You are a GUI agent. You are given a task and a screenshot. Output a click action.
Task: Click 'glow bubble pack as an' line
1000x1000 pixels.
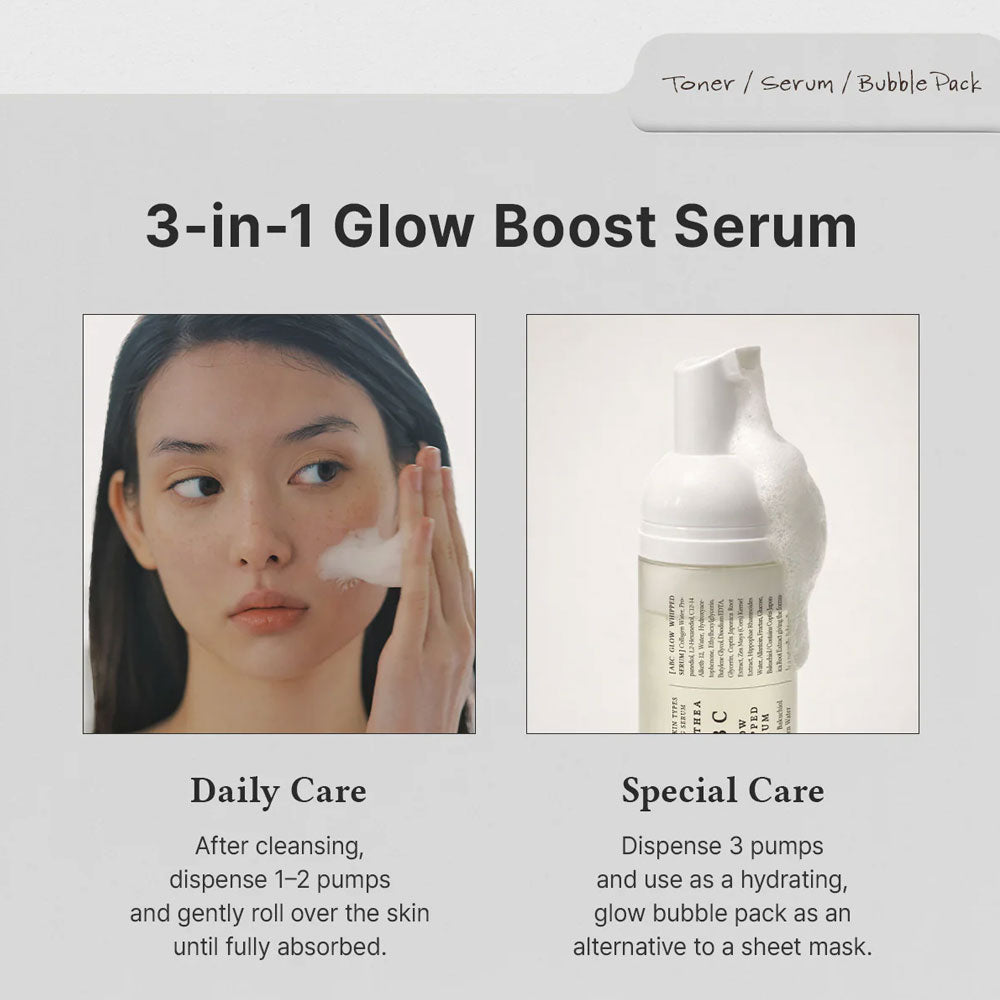[723, 913]
